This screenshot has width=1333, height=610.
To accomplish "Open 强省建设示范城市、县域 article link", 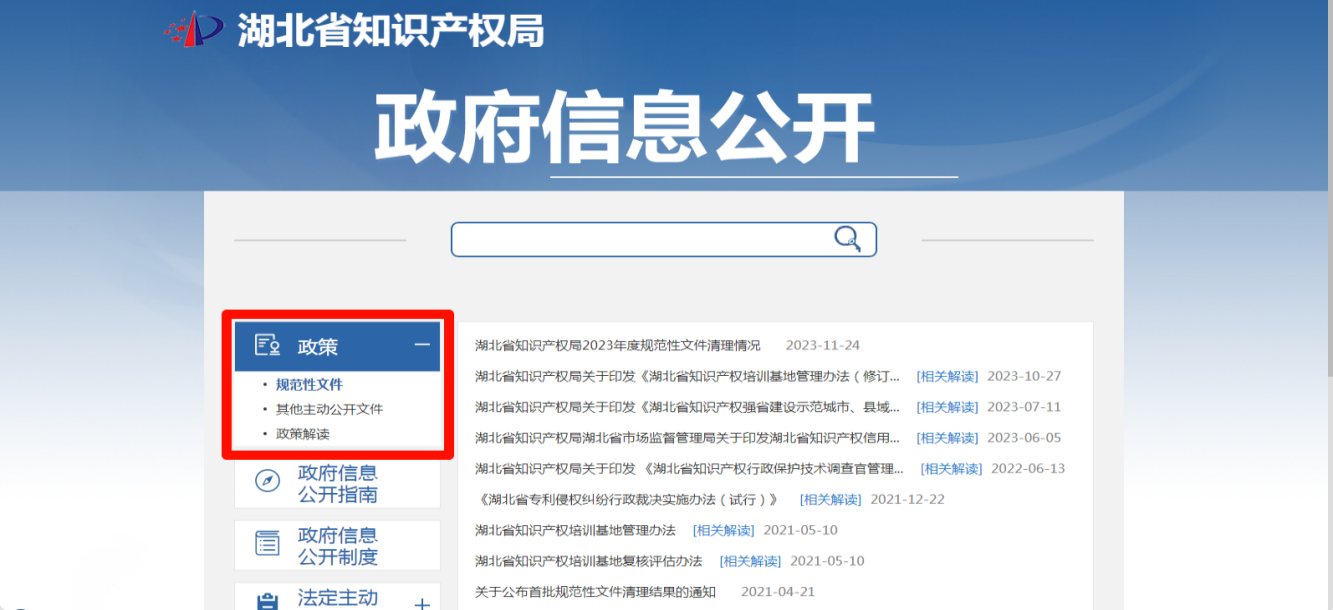I will point(688,407).
